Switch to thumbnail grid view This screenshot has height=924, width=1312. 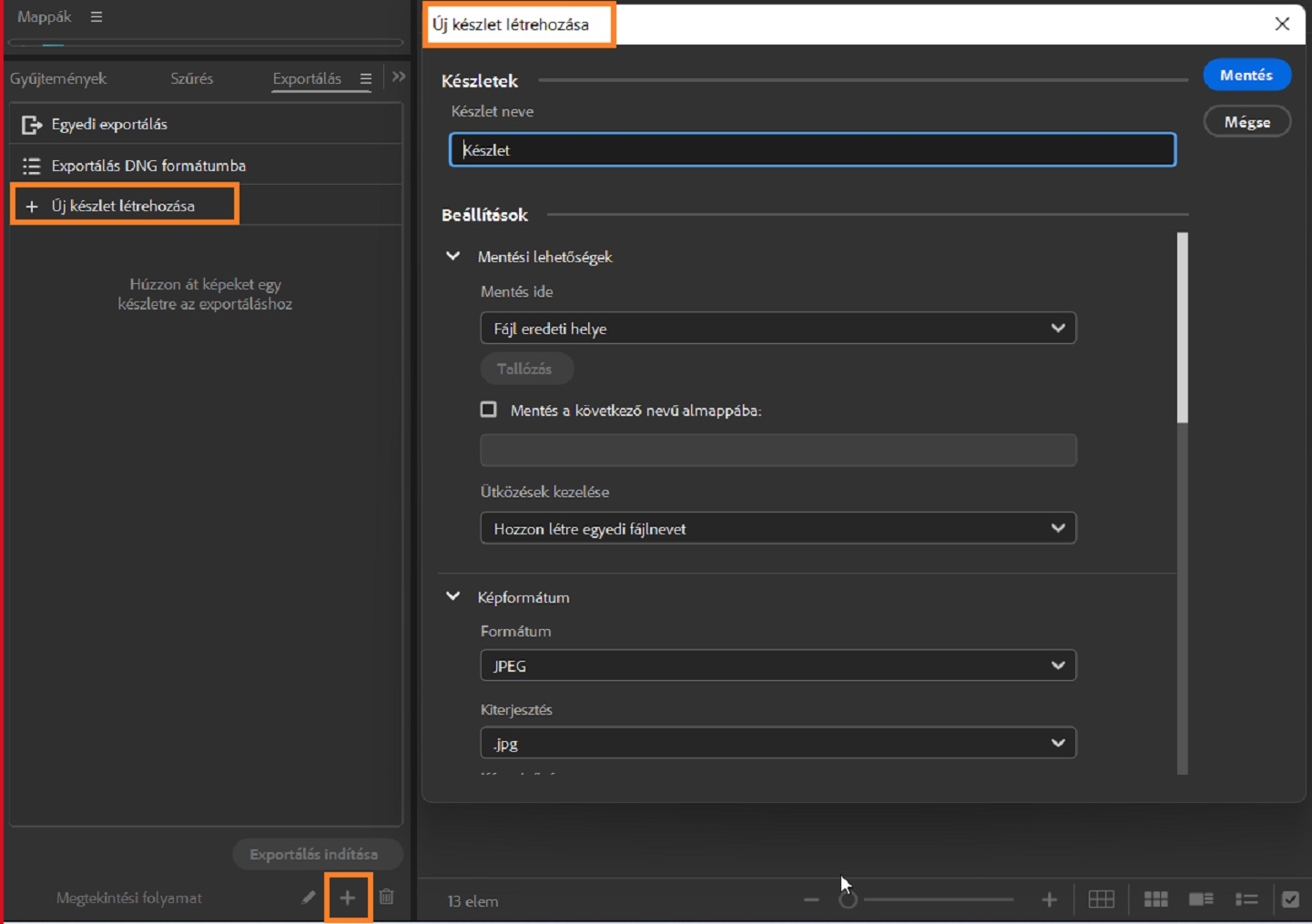(1155, 899)
